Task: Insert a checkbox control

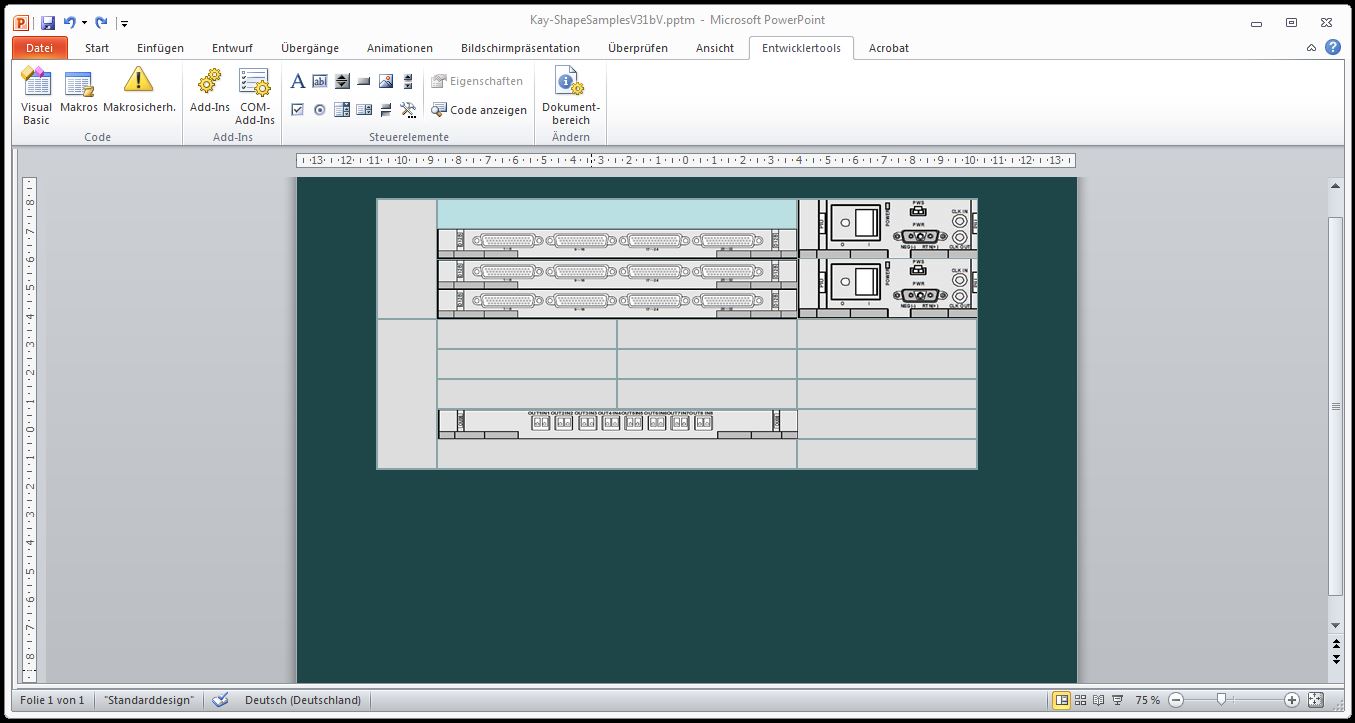Action: (x=298, y=110)
